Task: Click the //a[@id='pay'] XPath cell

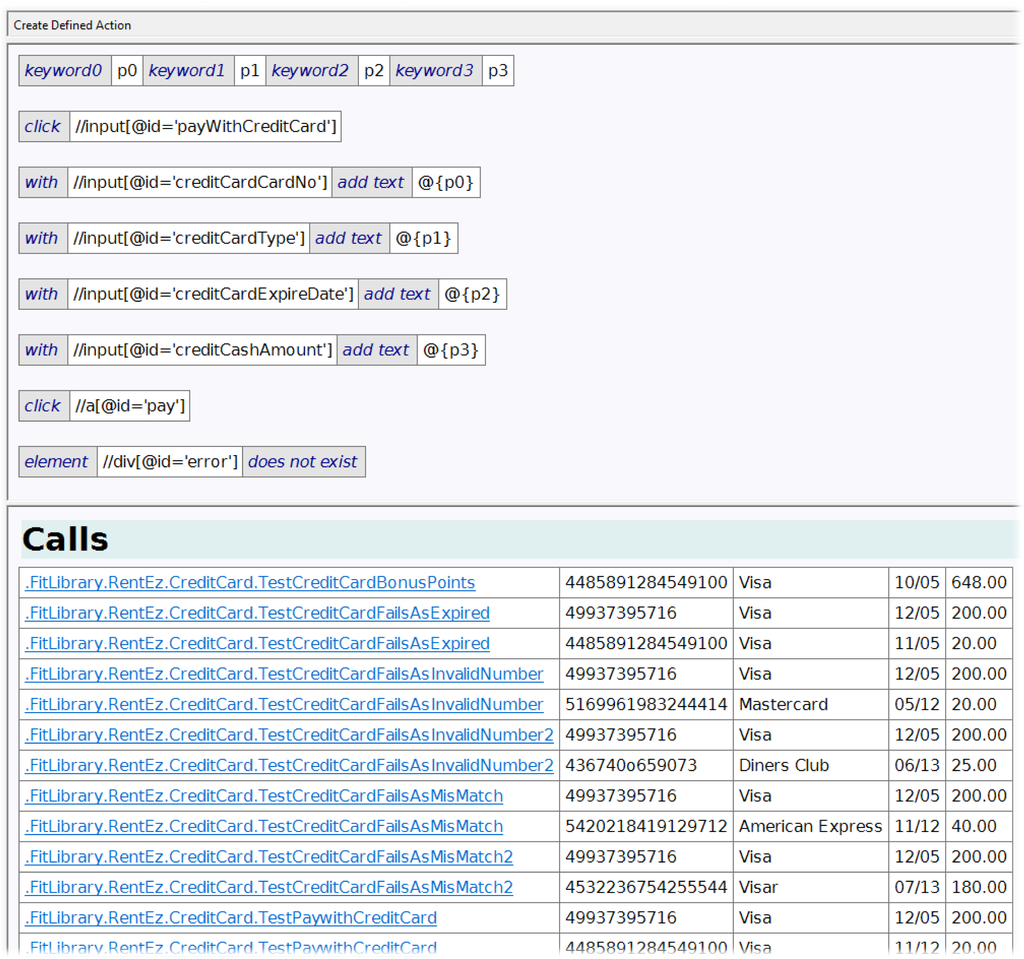Action: pos(130,406)
